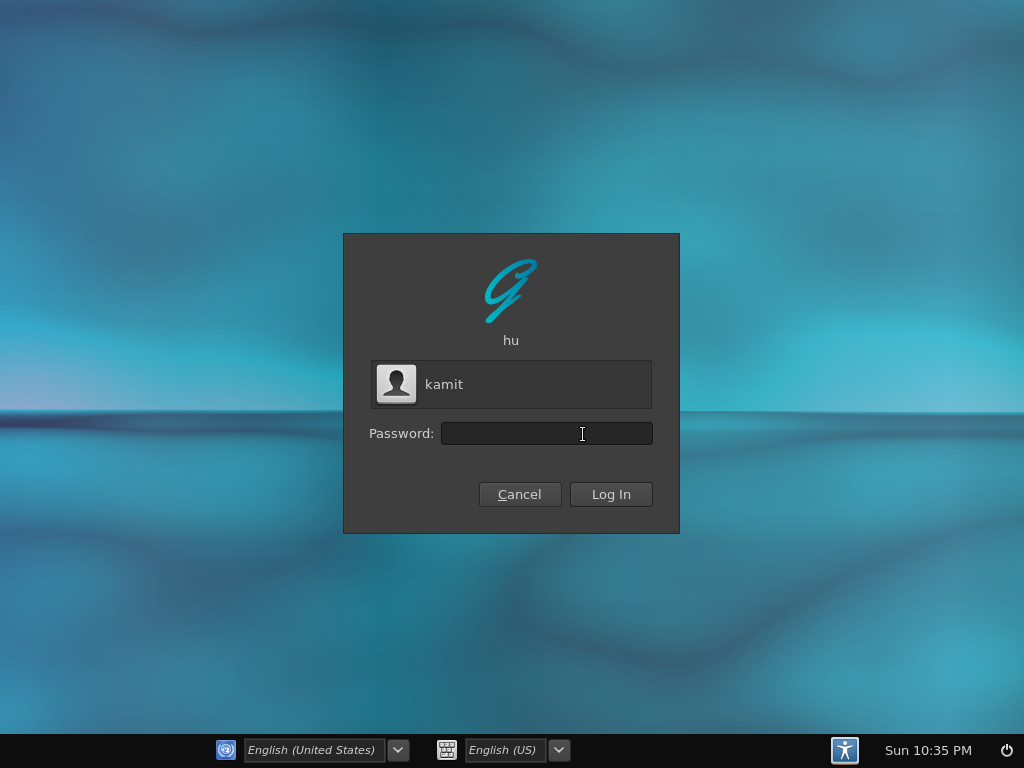Open the English (United States) language dropdown arrow
Screen dimensions: 1024x768
tap(398, 750)
